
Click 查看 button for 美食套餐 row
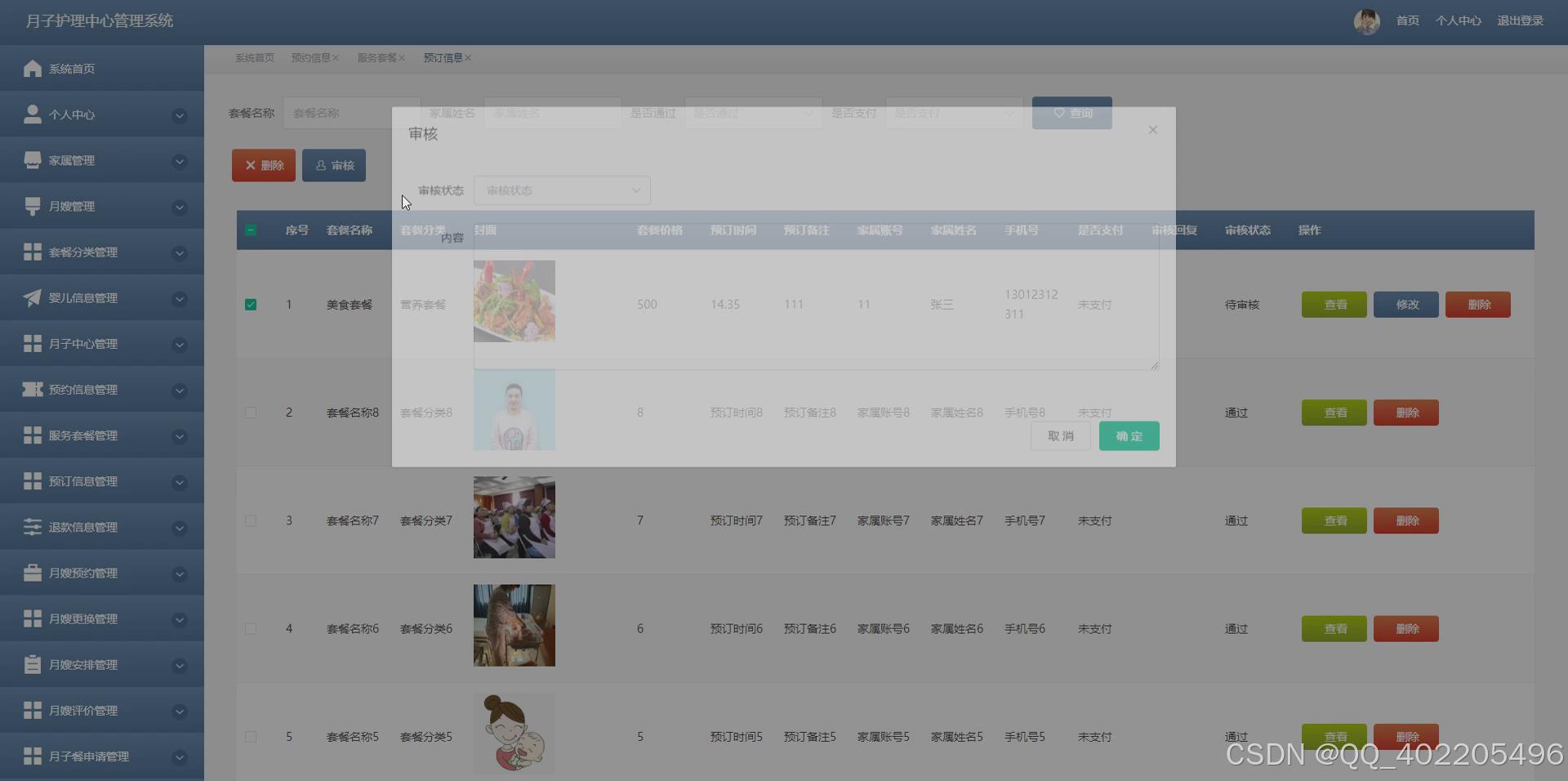point(1334,305)
